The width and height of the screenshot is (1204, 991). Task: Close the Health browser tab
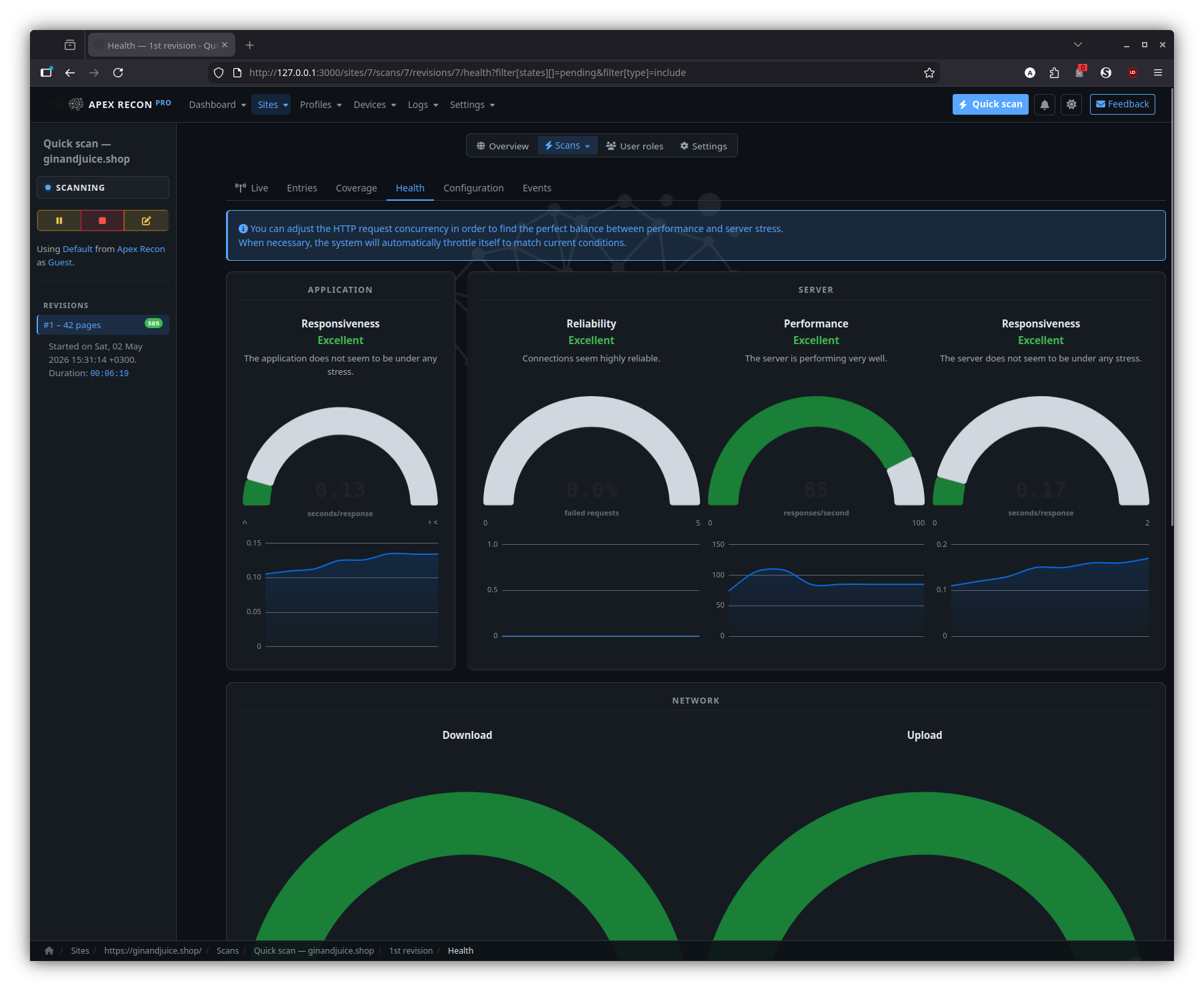coord(225,45)
